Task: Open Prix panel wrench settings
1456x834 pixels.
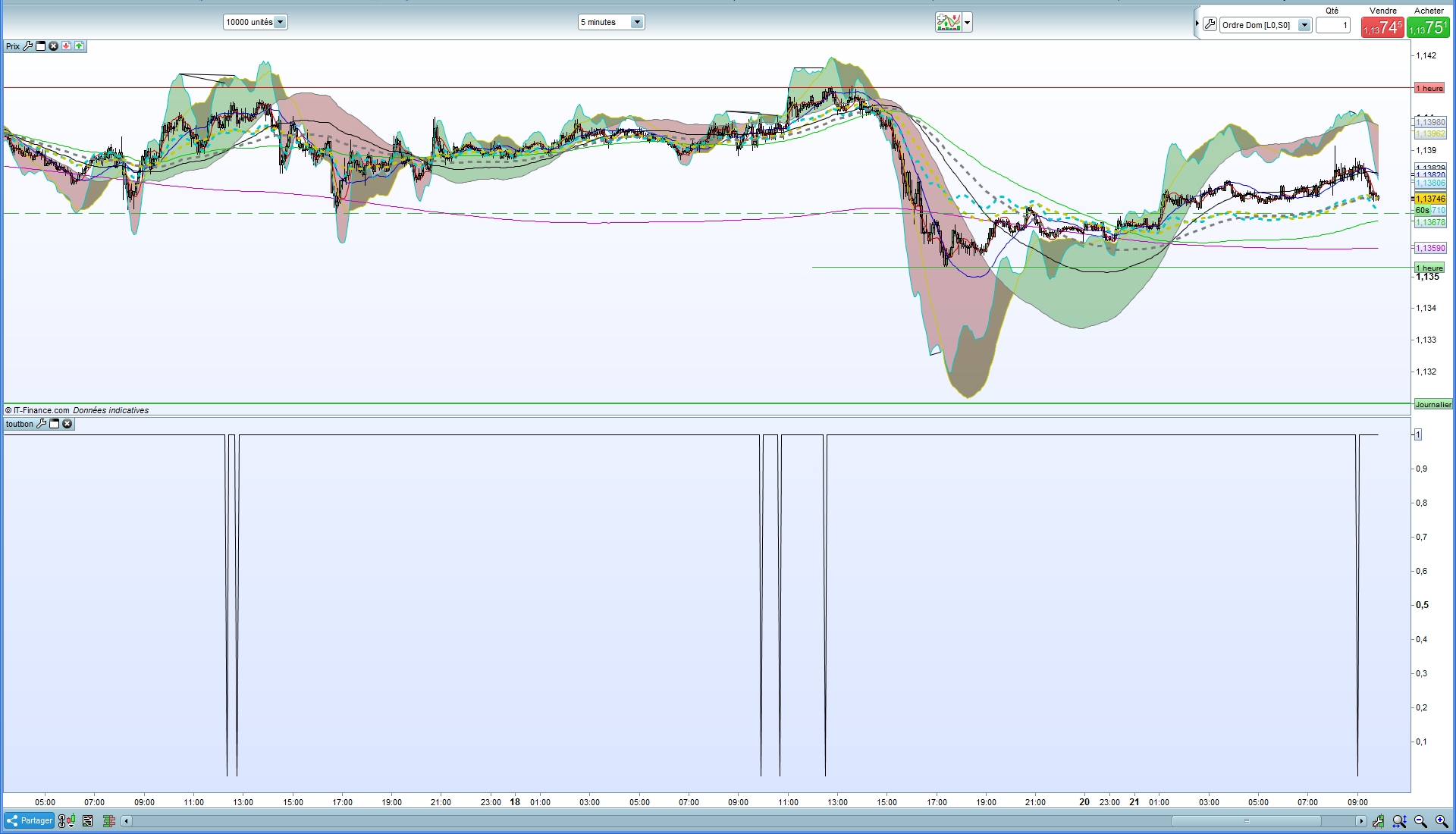Action: click(28, 46)
